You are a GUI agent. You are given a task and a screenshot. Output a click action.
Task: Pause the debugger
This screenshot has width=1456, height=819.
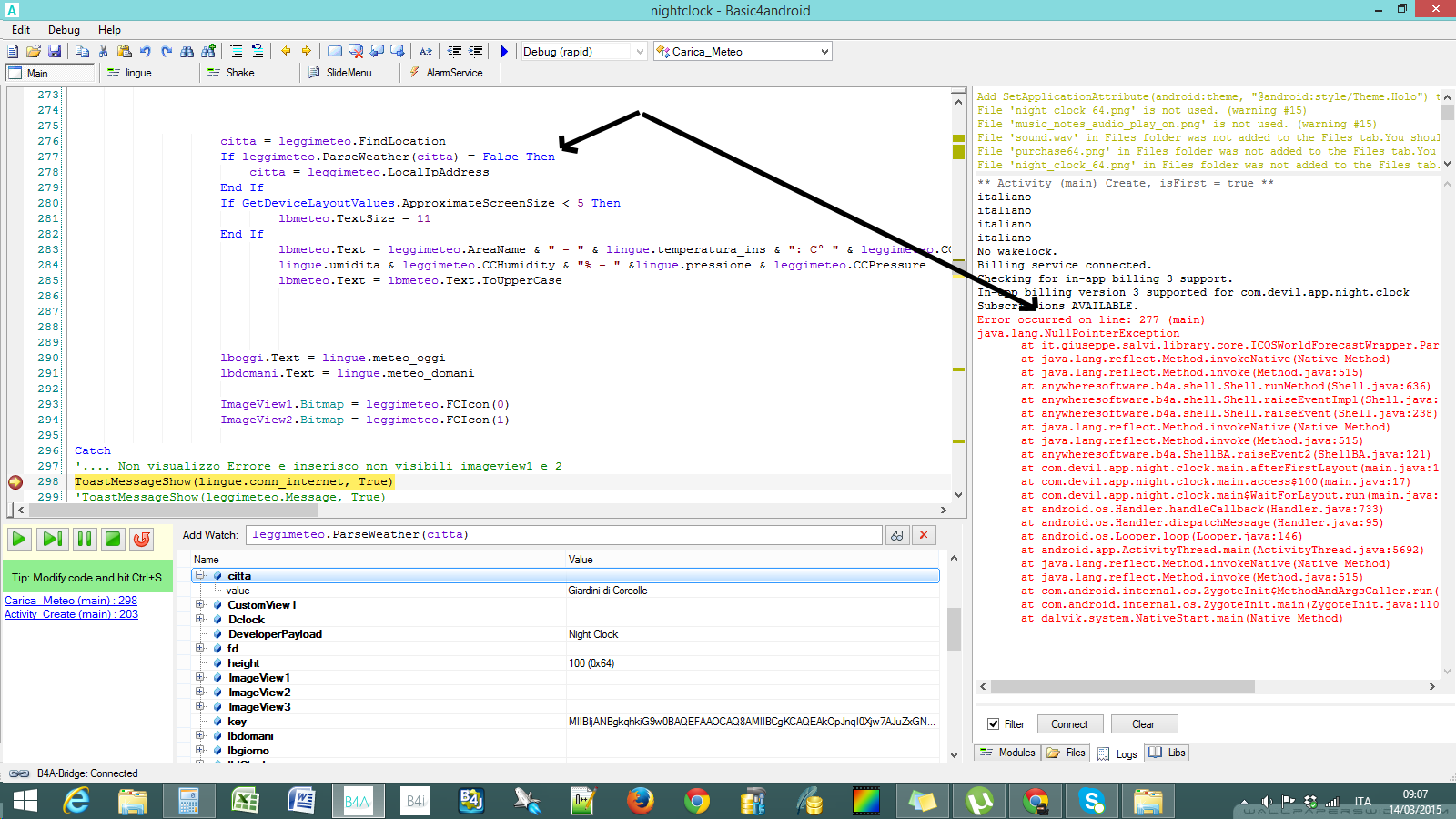(84, 539)
